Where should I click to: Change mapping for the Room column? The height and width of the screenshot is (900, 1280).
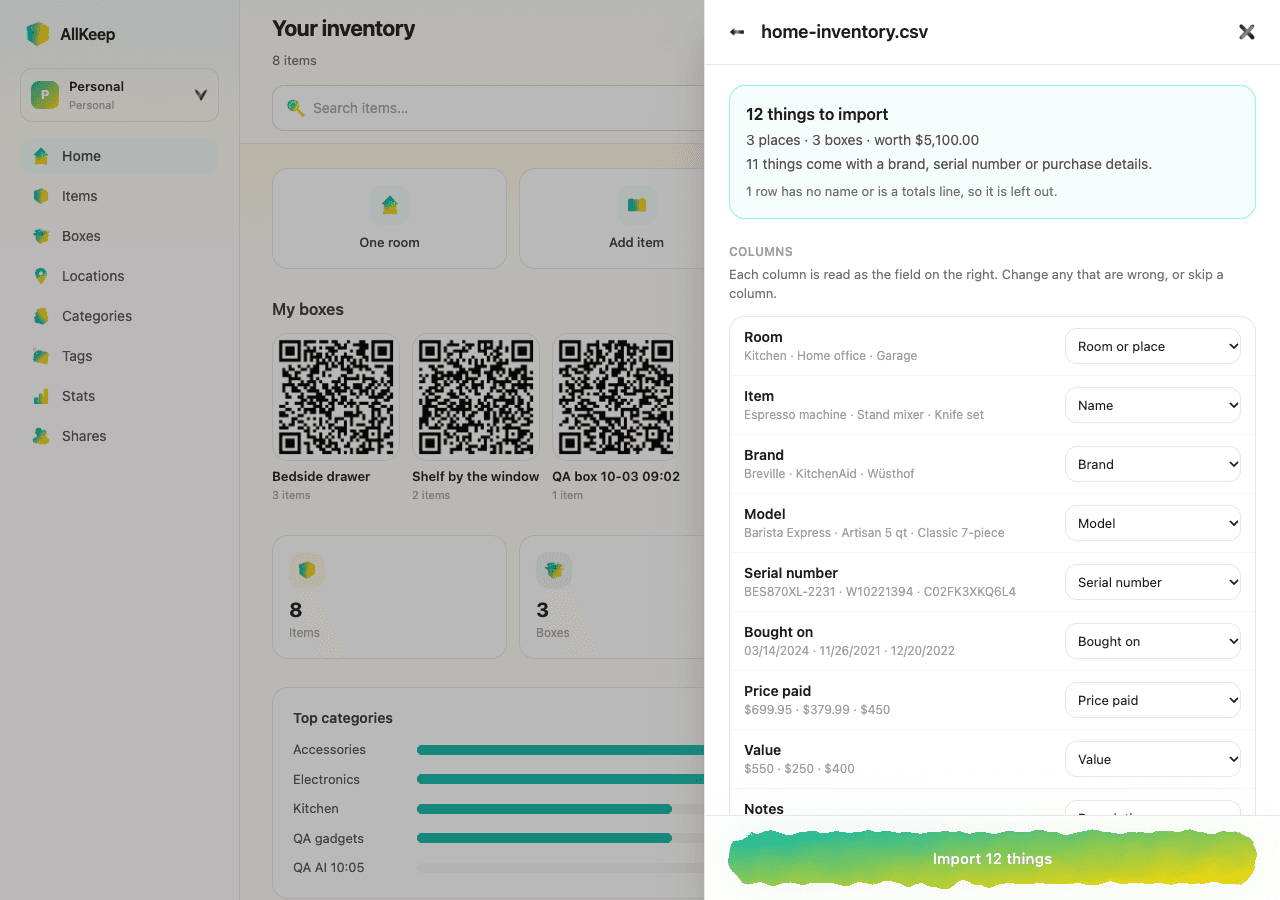tap(1153, 346)
